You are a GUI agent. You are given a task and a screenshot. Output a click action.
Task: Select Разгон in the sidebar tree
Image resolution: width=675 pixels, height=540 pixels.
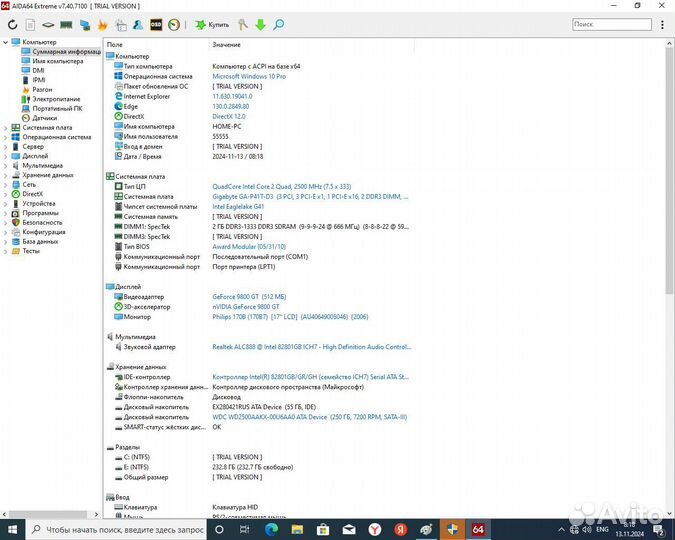(42, 90)
